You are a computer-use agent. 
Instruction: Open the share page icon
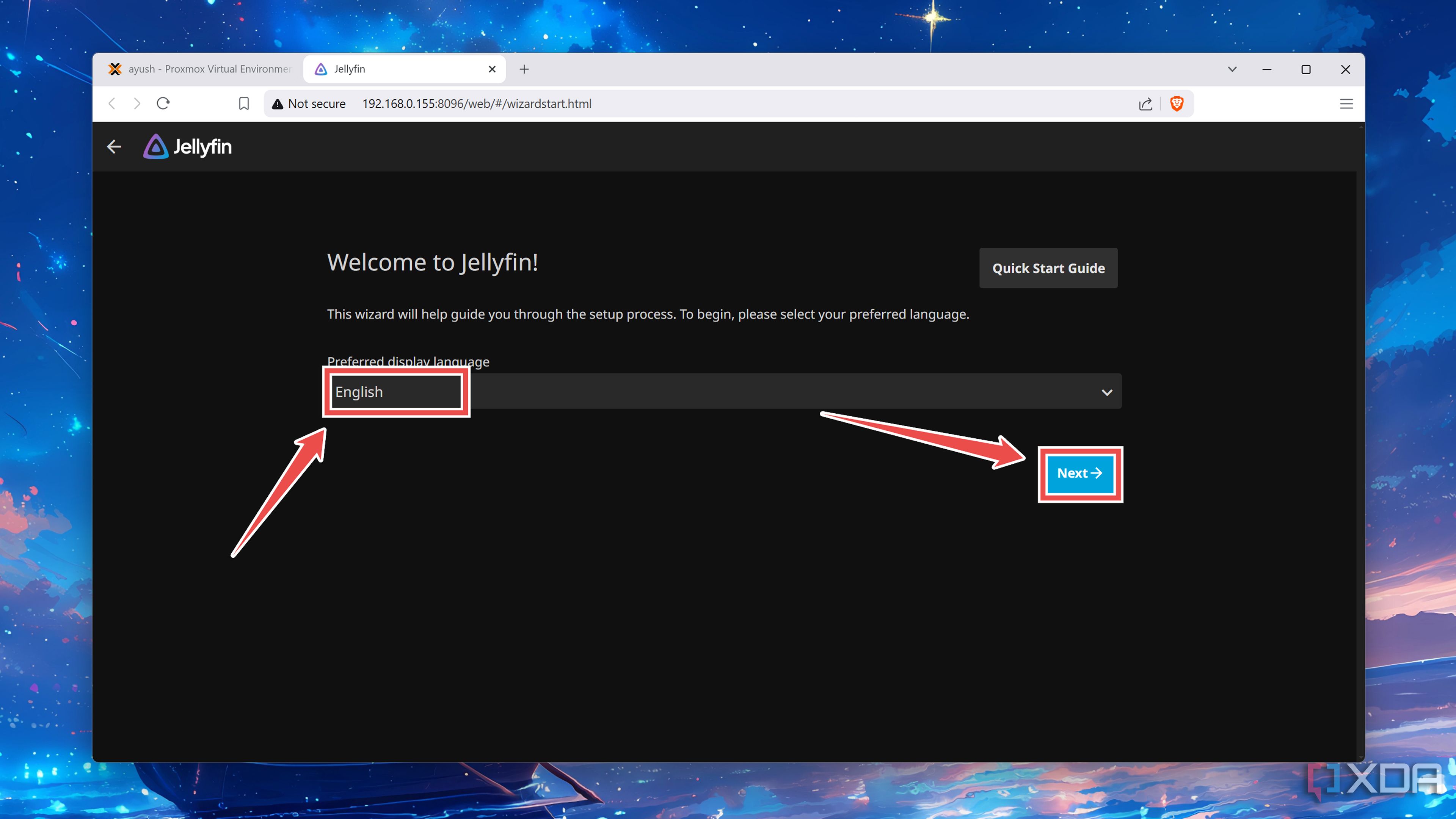pos(1145,104)
